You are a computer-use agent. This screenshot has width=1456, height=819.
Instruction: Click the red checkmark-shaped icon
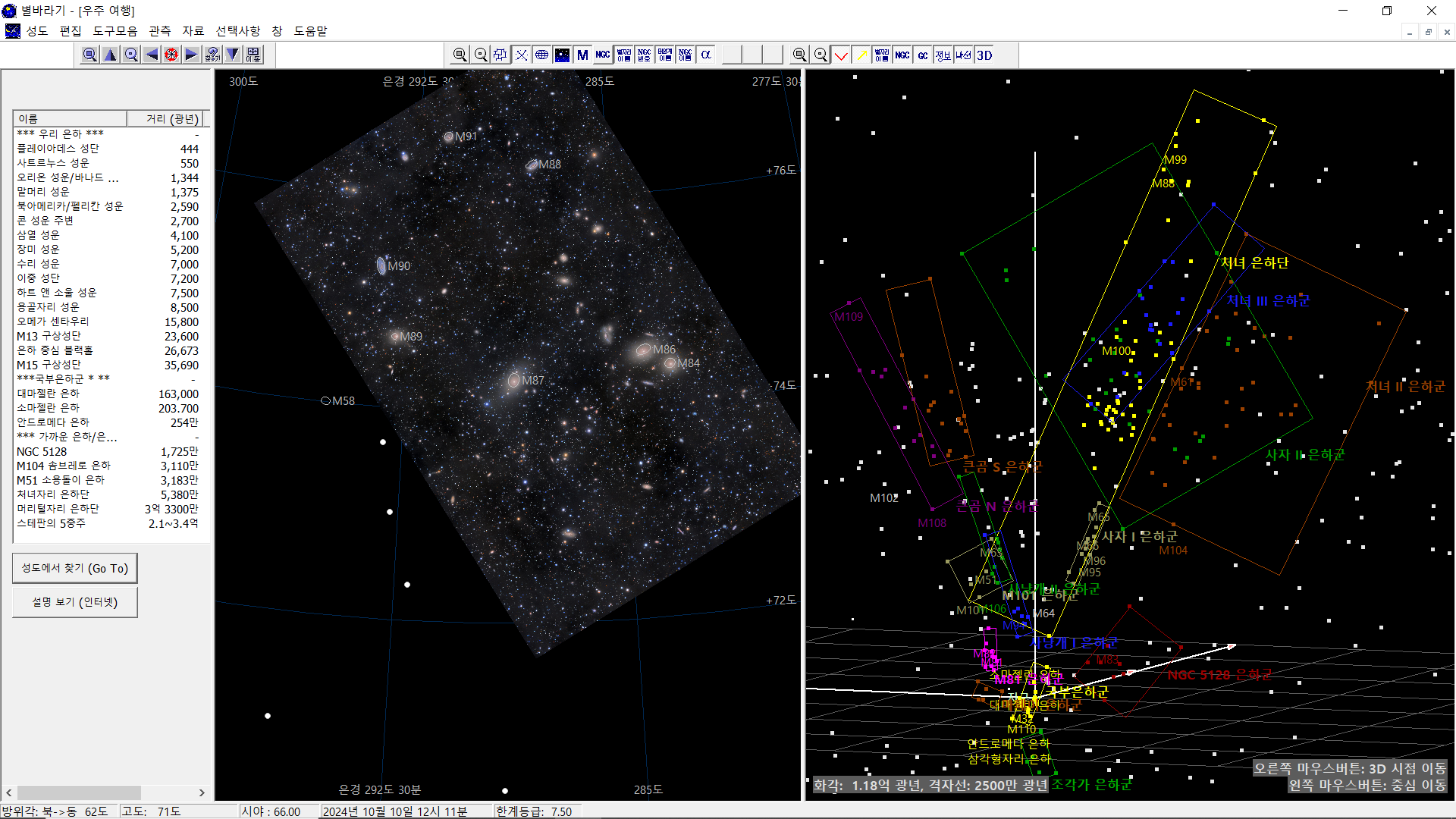click(840, 55)
